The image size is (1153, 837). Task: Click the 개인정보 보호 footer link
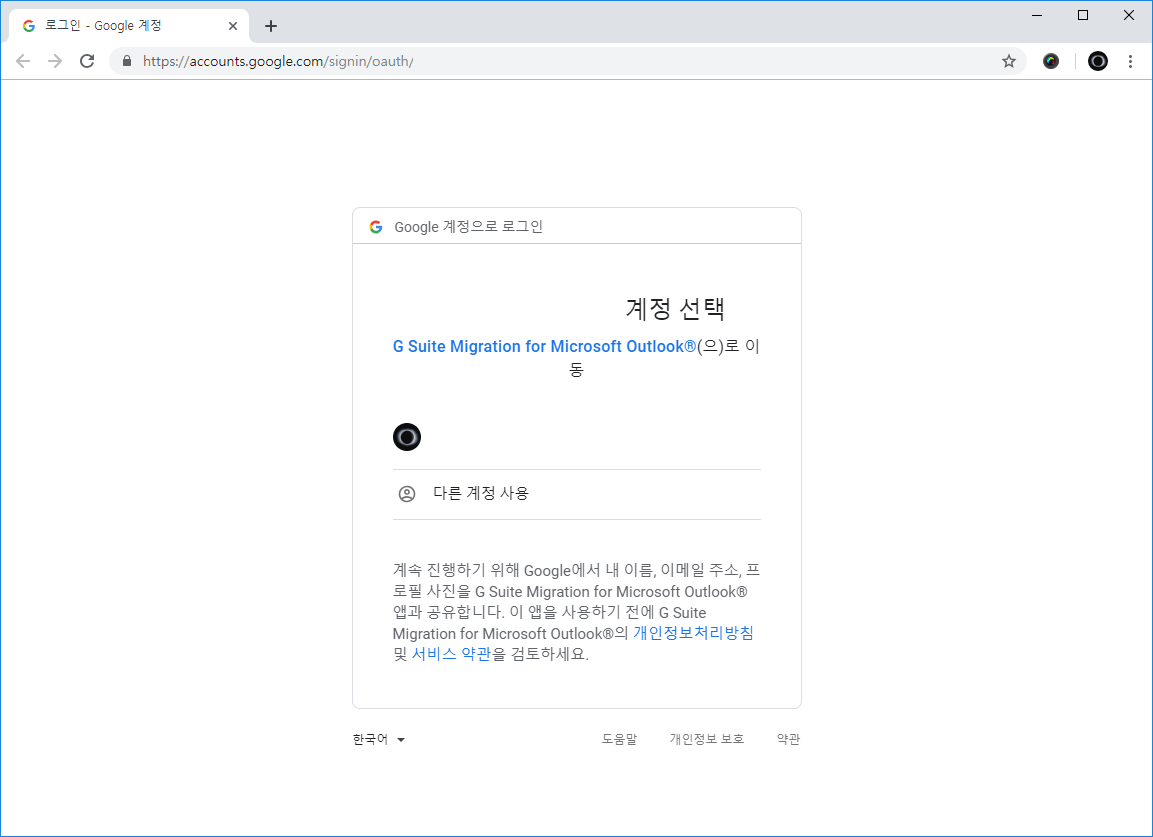707,740
